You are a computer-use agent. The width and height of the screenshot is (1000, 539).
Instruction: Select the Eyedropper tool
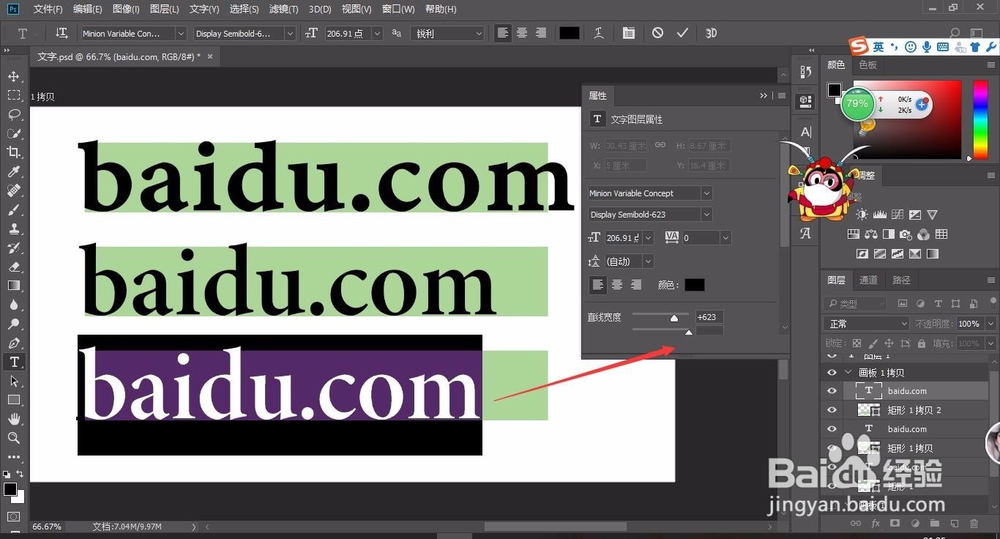point(13,172)
